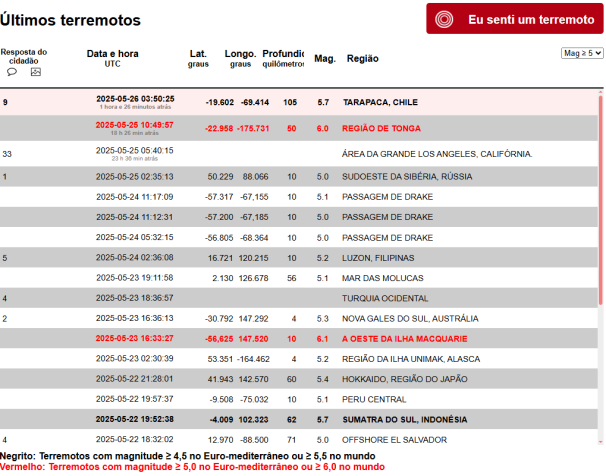Click magnitude 6.1 of Macquarie Island quake
Viewport: 606px width, 476px height.
tap(322, 339)
